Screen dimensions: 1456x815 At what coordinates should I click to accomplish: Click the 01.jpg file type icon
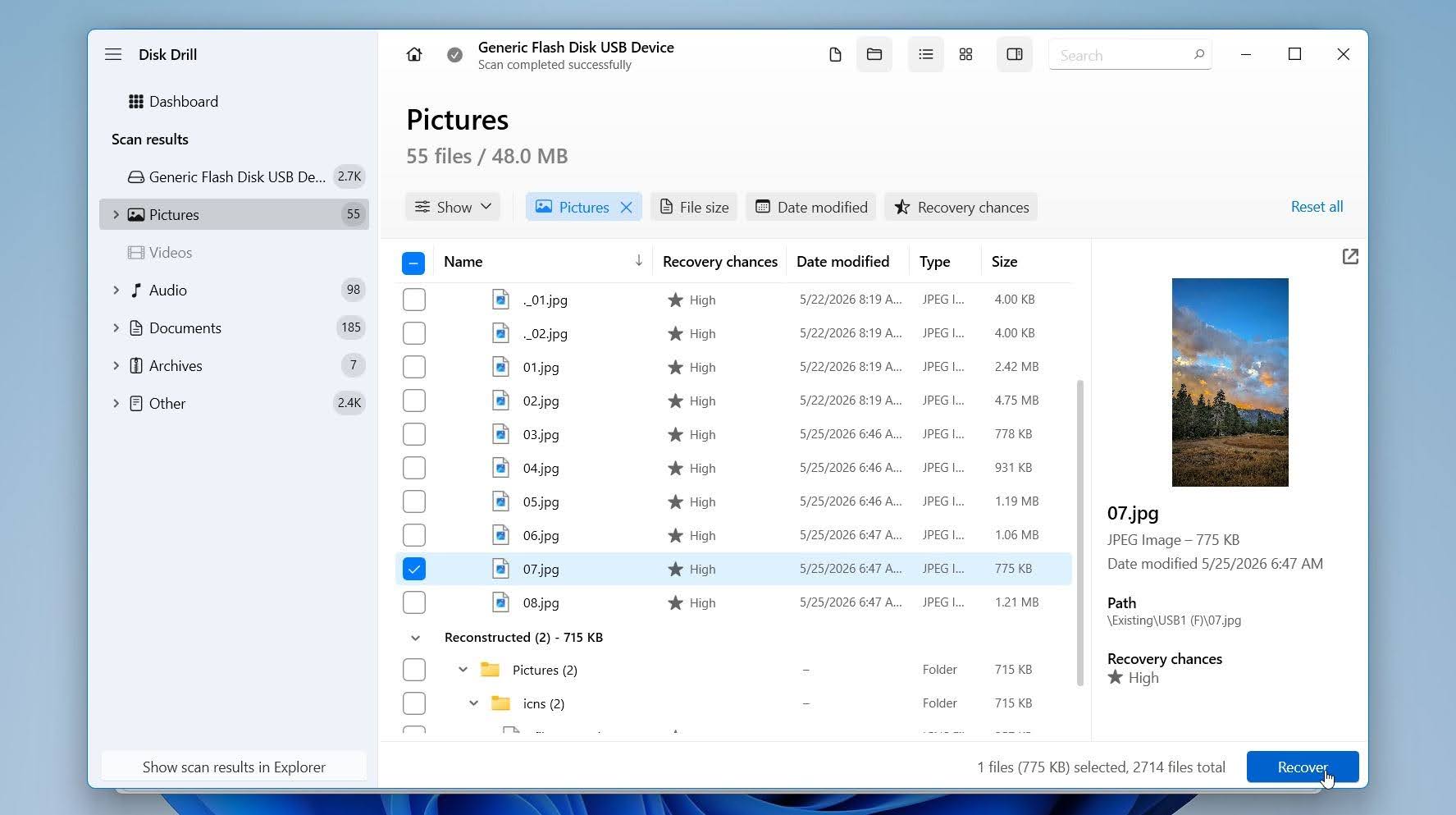point(500,367)
